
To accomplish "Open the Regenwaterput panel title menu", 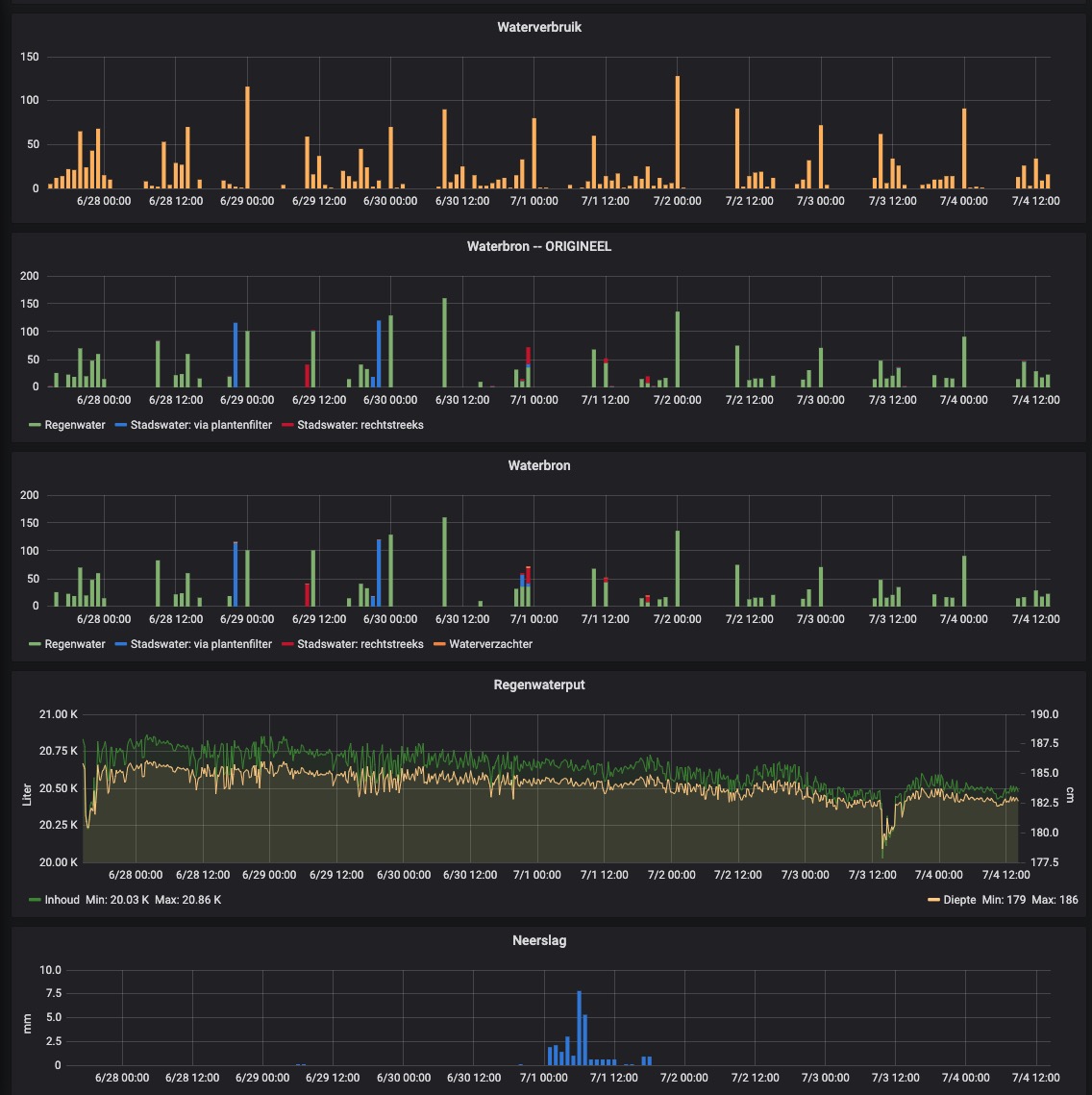I will coord(538,684).
